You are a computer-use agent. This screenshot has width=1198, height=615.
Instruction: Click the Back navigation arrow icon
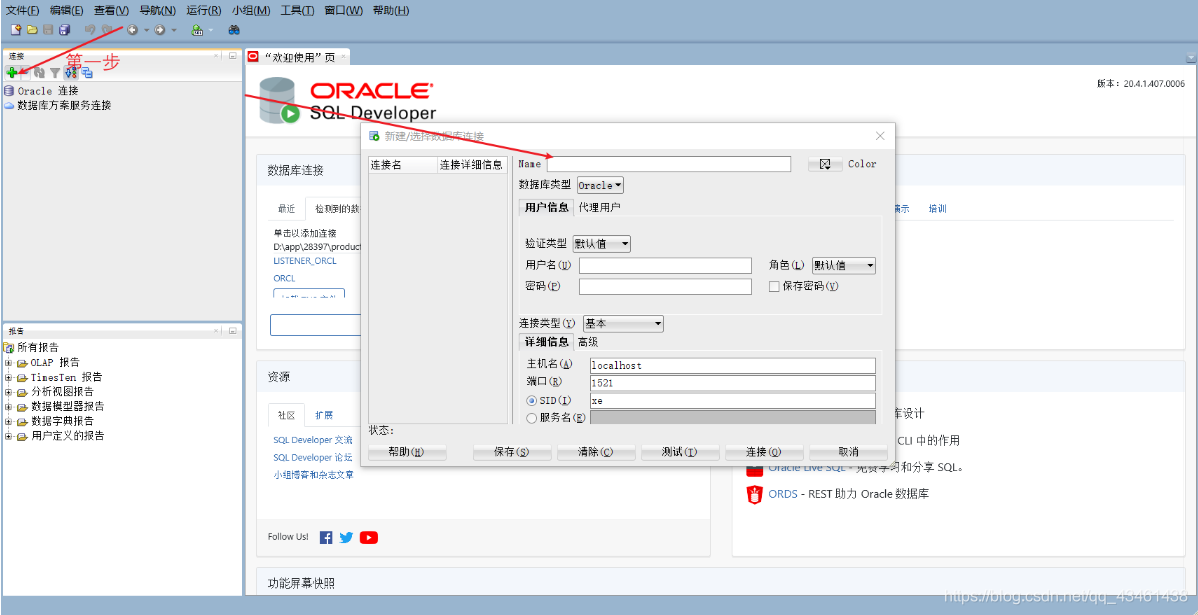[133, 28]
